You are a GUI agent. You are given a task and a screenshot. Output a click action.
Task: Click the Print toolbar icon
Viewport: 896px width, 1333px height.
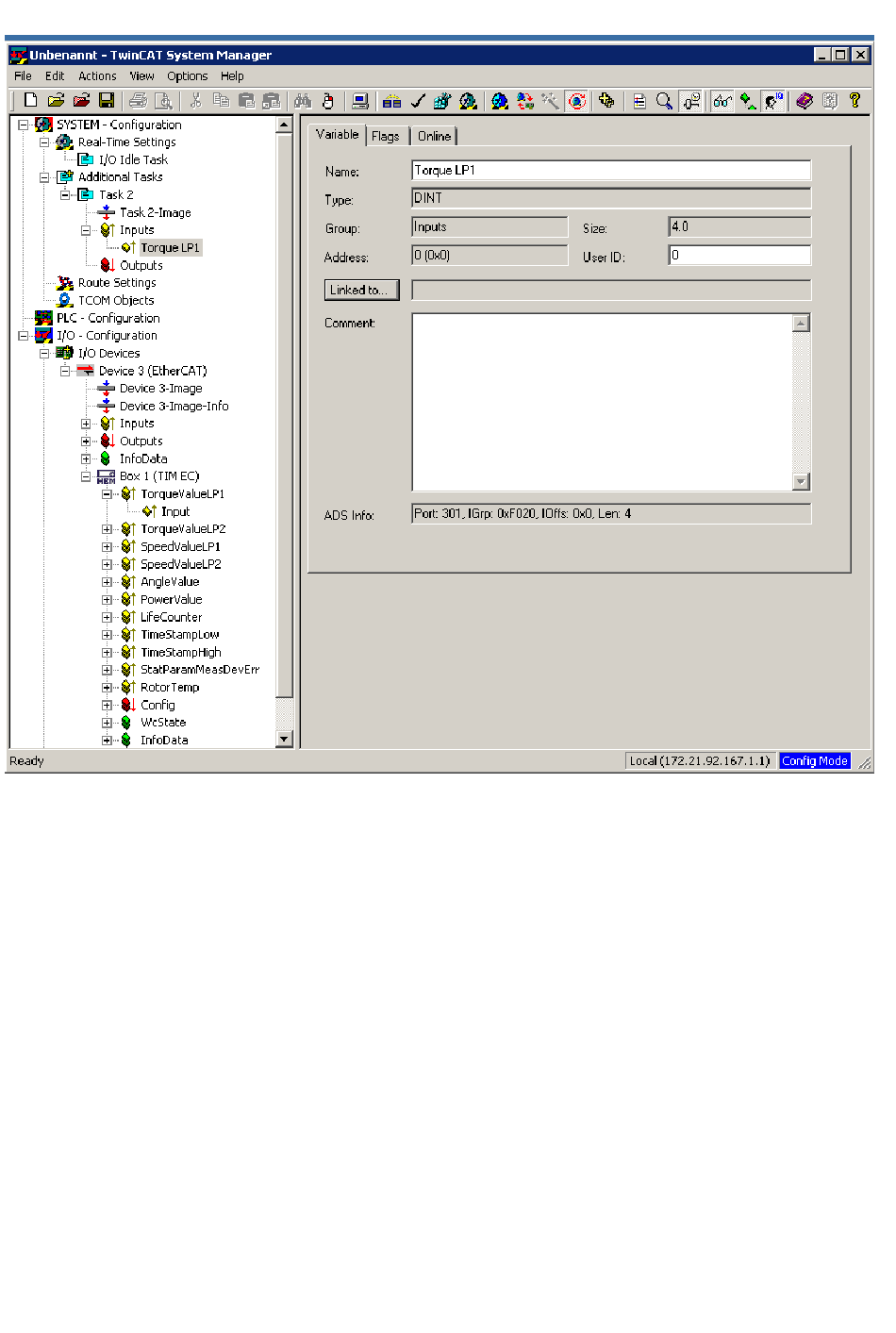coord(139,100)
